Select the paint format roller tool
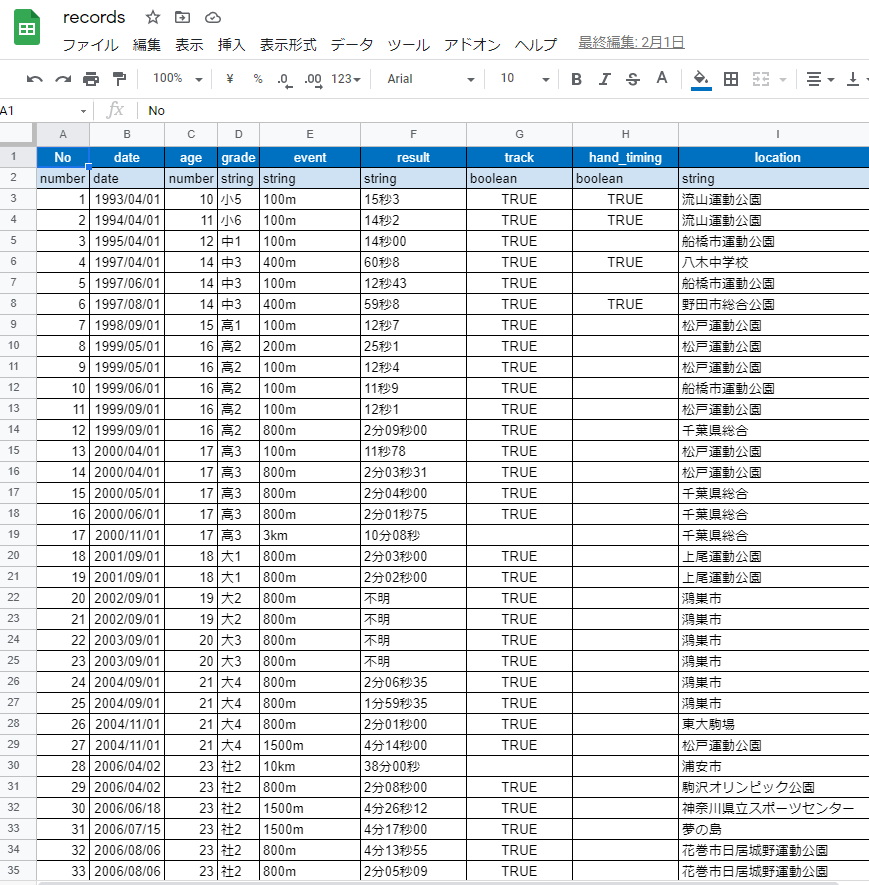 pos(119,79)
